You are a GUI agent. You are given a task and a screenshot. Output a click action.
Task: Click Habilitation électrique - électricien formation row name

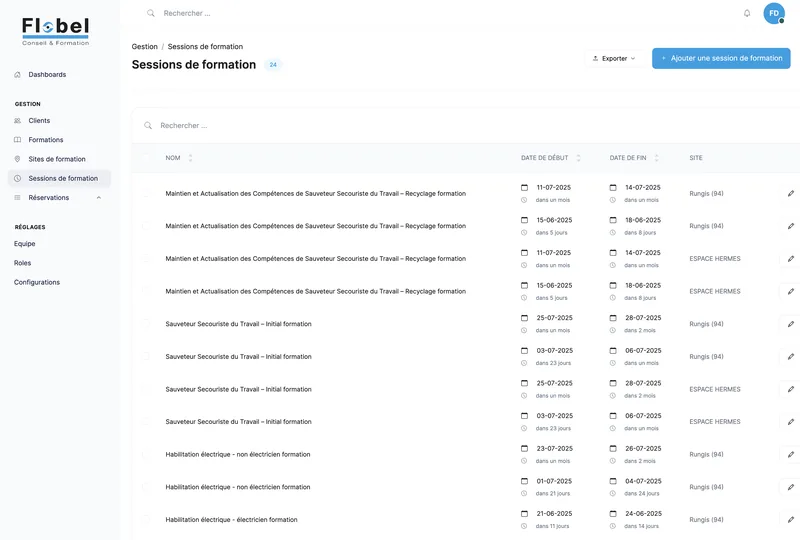231,520
